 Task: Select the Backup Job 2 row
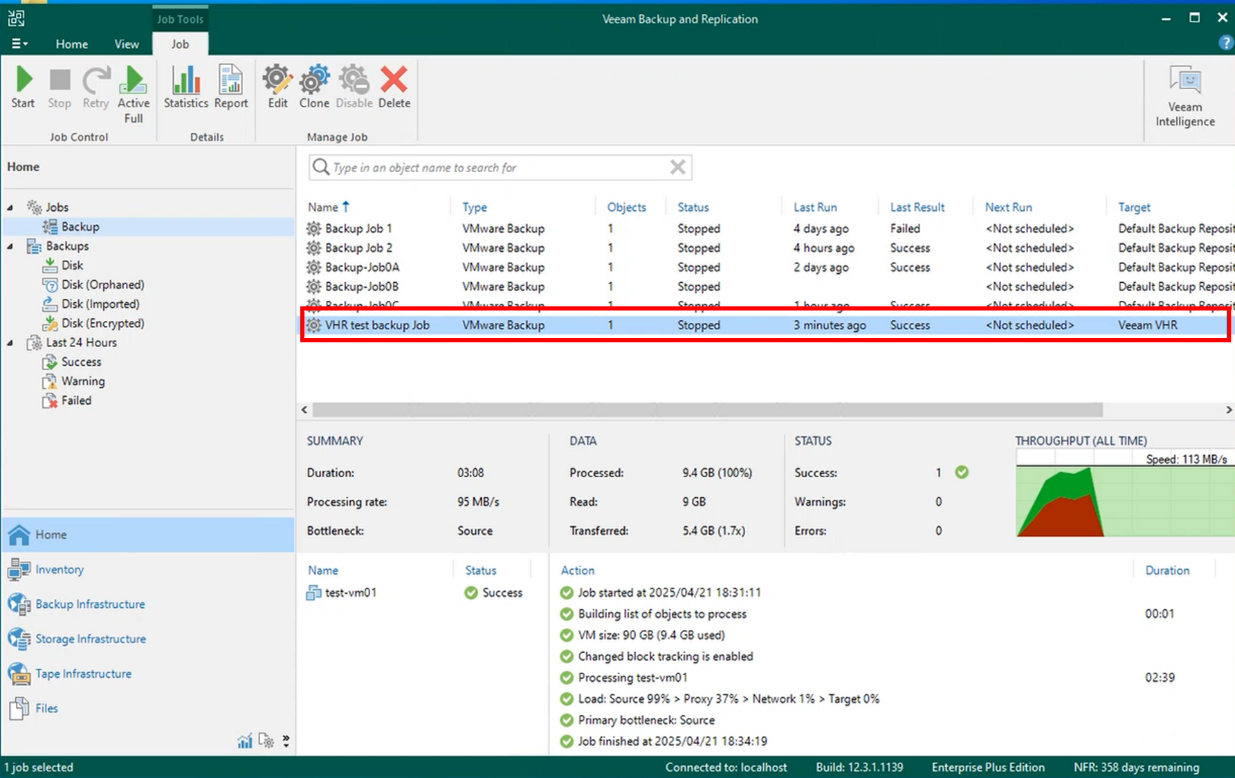tap(768, 248)
